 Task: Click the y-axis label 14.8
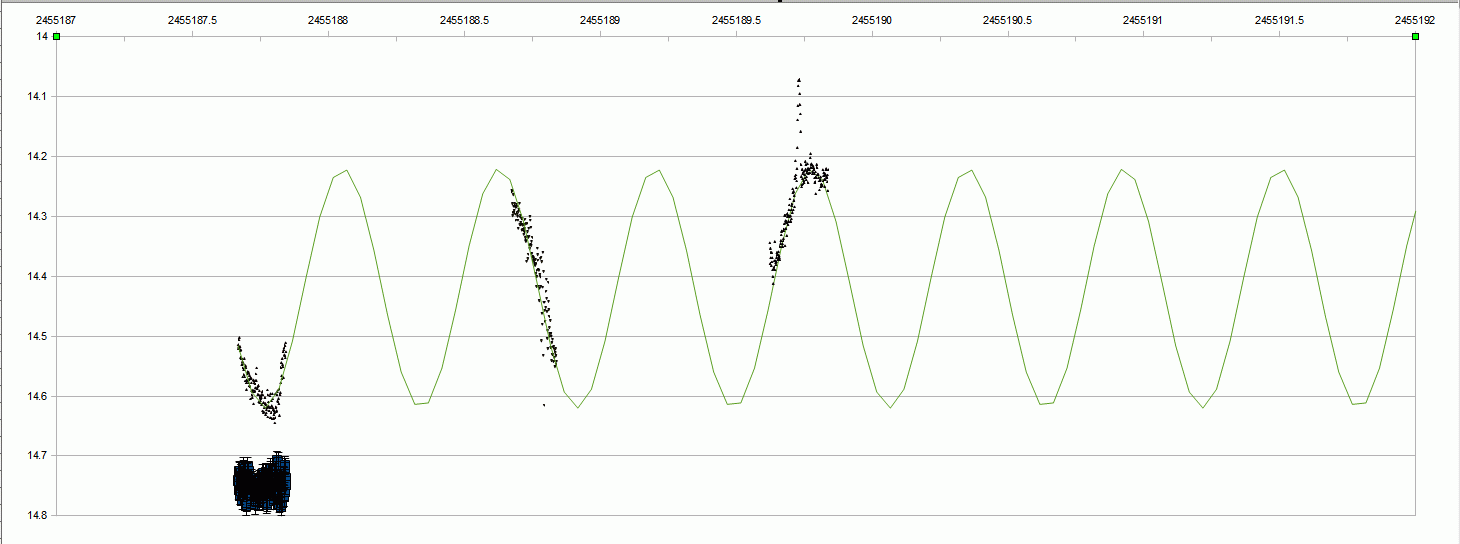tap(40, 516)
